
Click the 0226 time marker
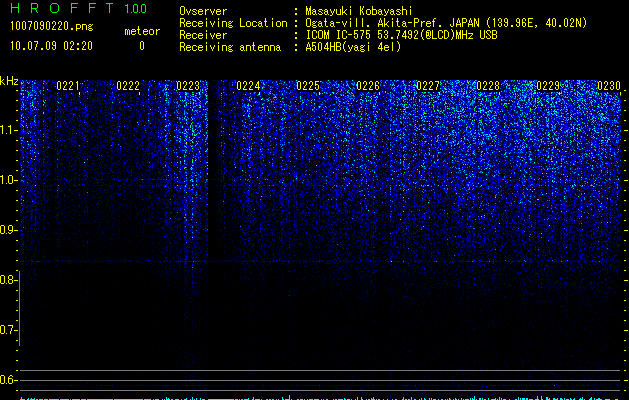point(368,86)
